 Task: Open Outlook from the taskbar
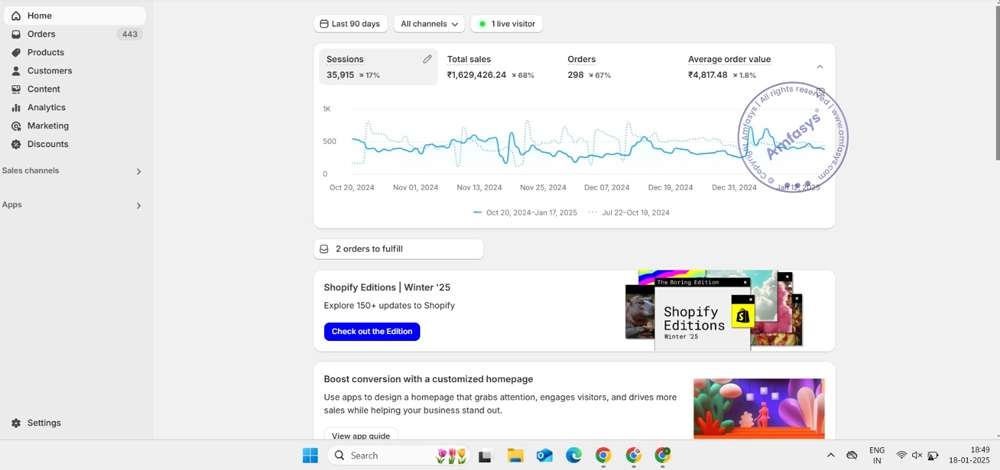coord(545,455)
